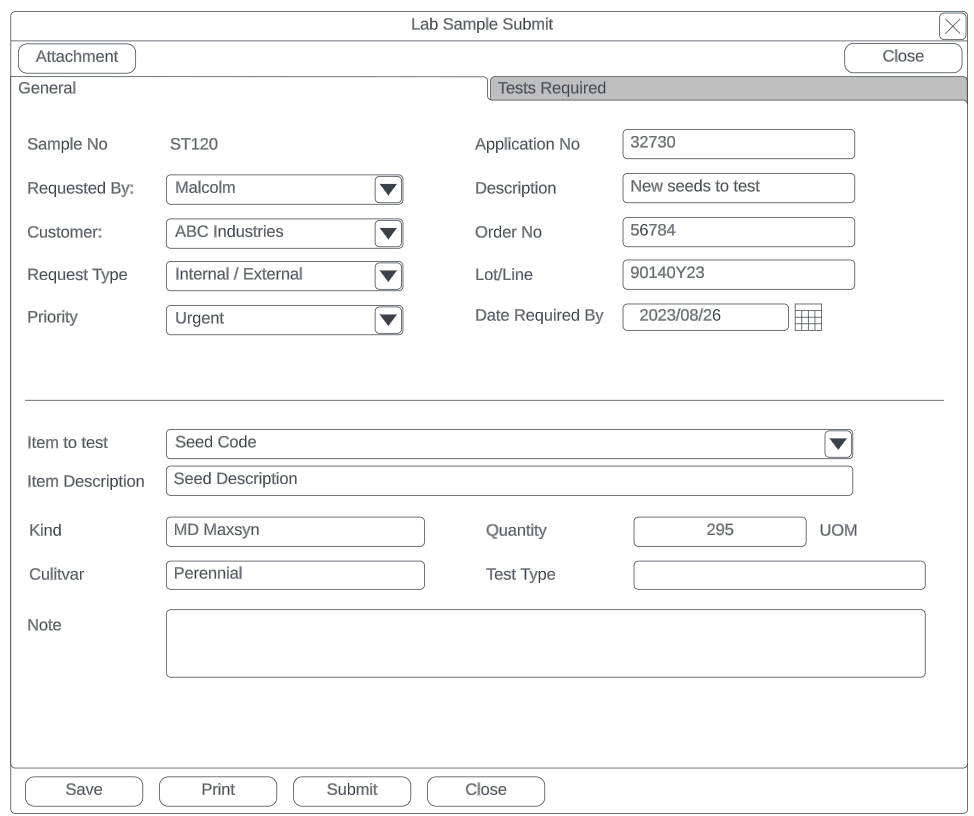
Task: Click the Attachment button
Action: 77,58
